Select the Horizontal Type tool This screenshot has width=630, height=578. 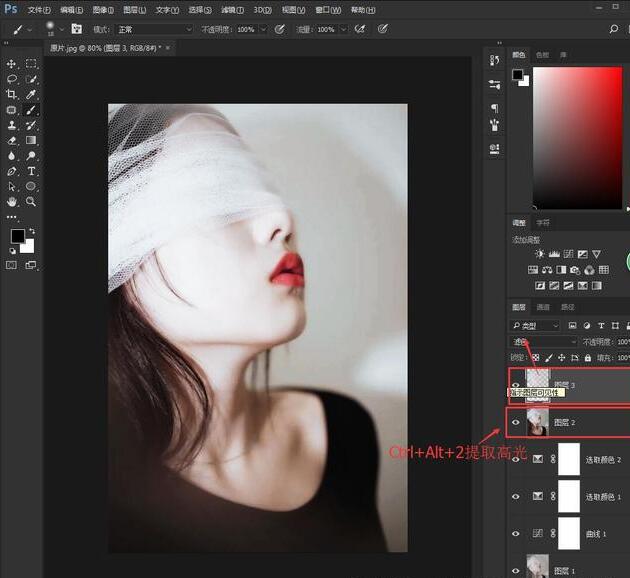pos(31,171)
